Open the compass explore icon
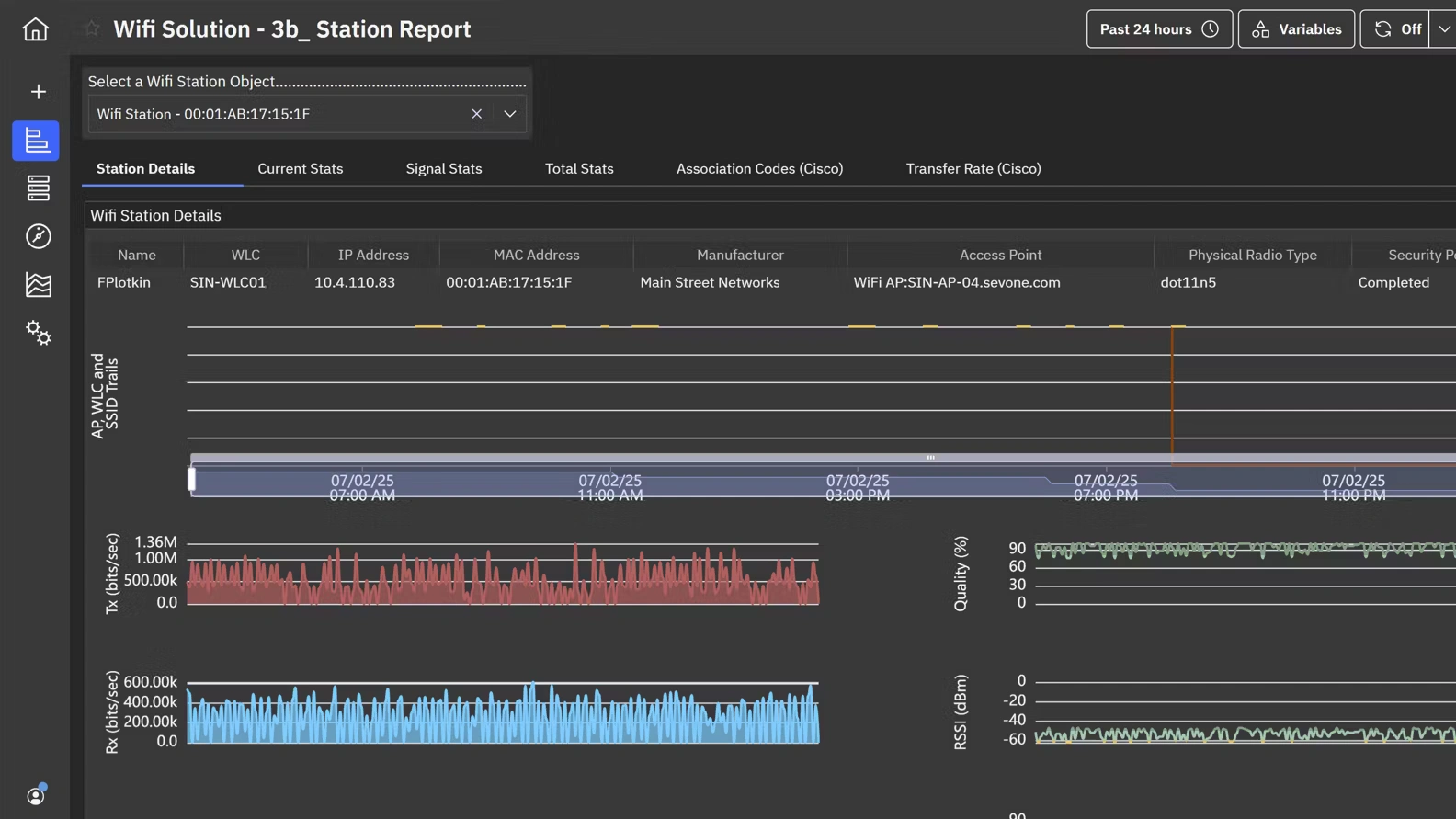Image resolution: width=1456 pixels, height=819 pixels. tap(38, 236)
